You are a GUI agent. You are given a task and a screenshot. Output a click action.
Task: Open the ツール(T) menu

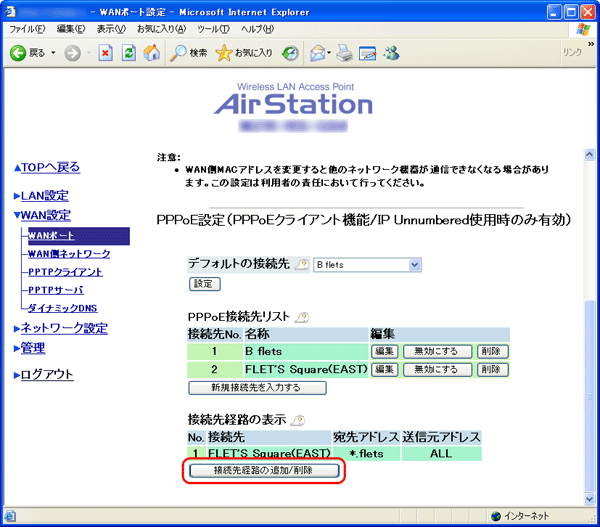(x=213, y=29)
